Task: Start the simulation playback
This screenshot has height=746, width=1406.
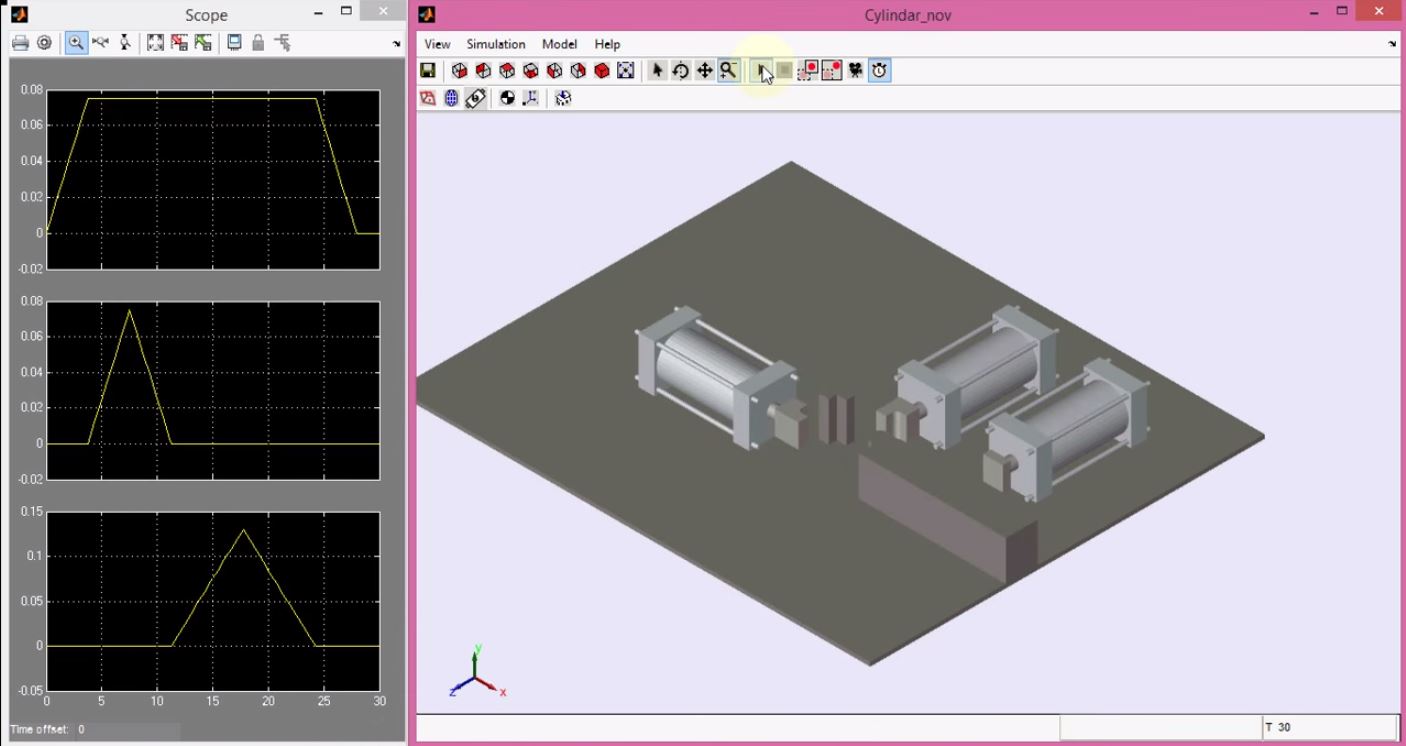Action: [x=762, y=71]
